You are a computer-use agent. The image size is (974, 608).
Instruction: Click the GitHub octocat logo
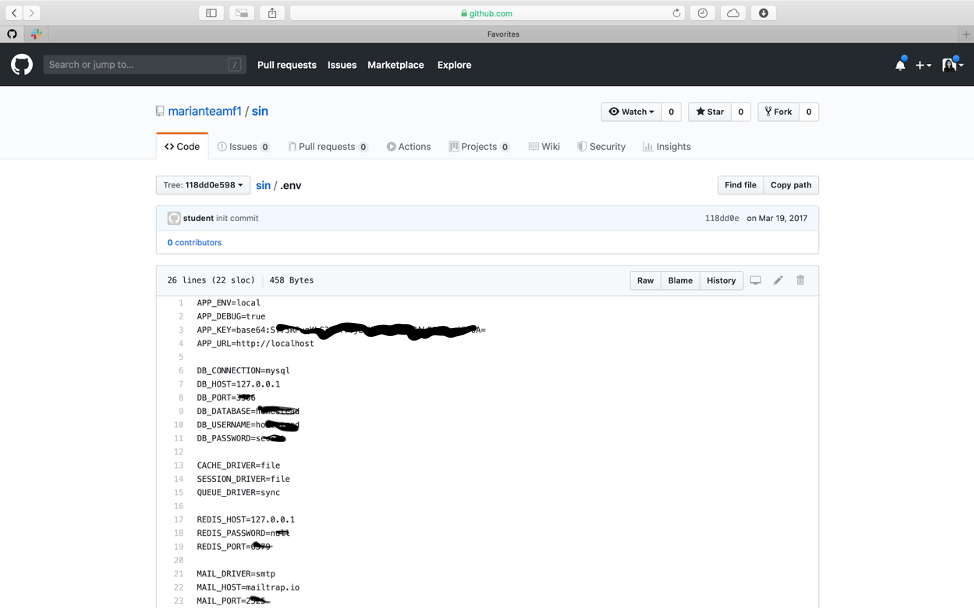pyautogui.click(x=22, y=65)
